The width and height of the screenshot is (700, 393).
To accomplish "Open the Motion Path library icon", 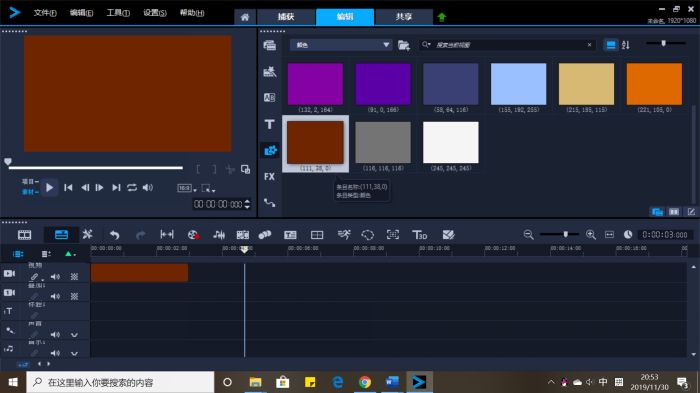I will (269, 203).
